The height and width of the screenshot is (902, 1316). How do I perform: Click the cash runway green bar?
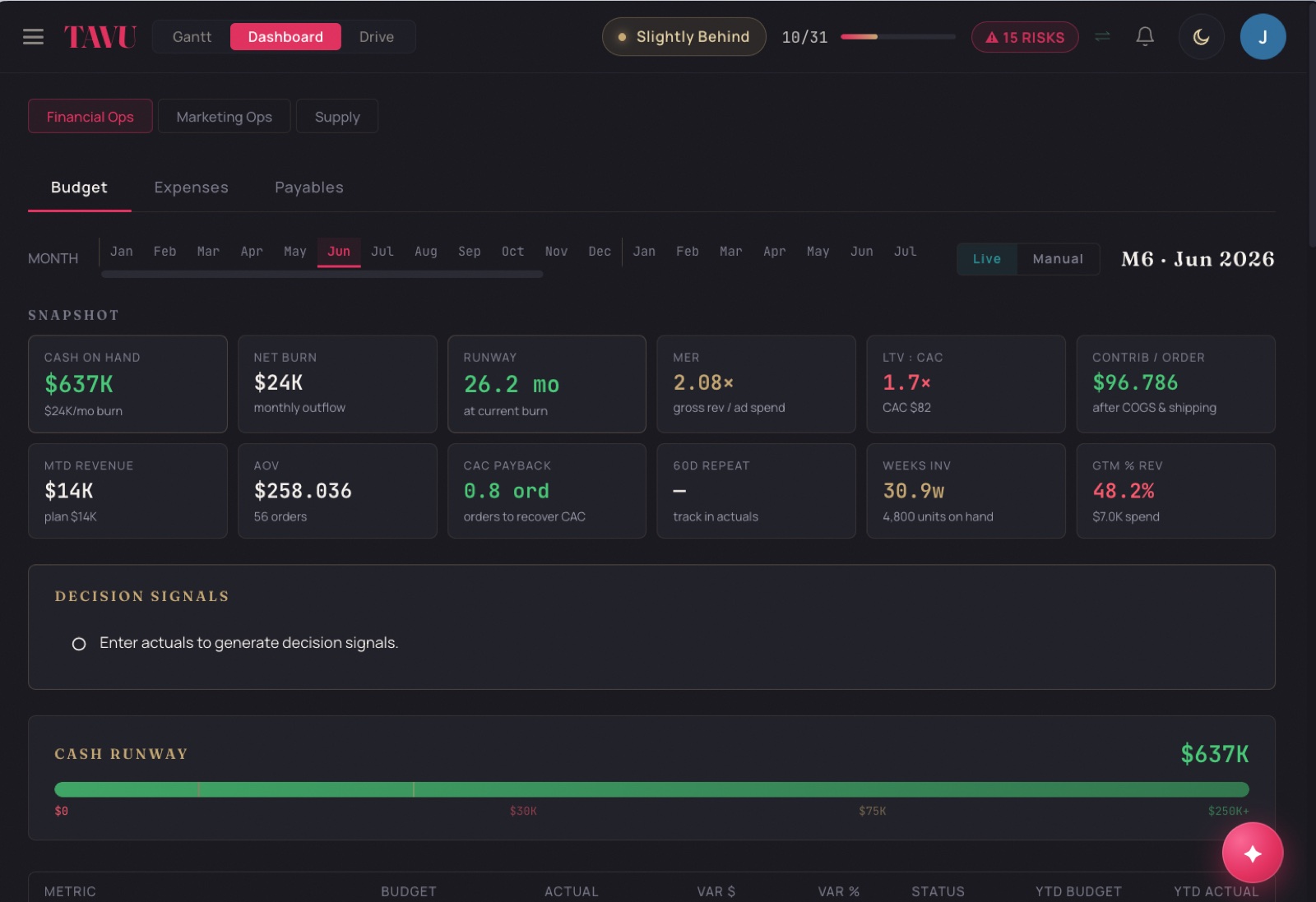[651, 789]
